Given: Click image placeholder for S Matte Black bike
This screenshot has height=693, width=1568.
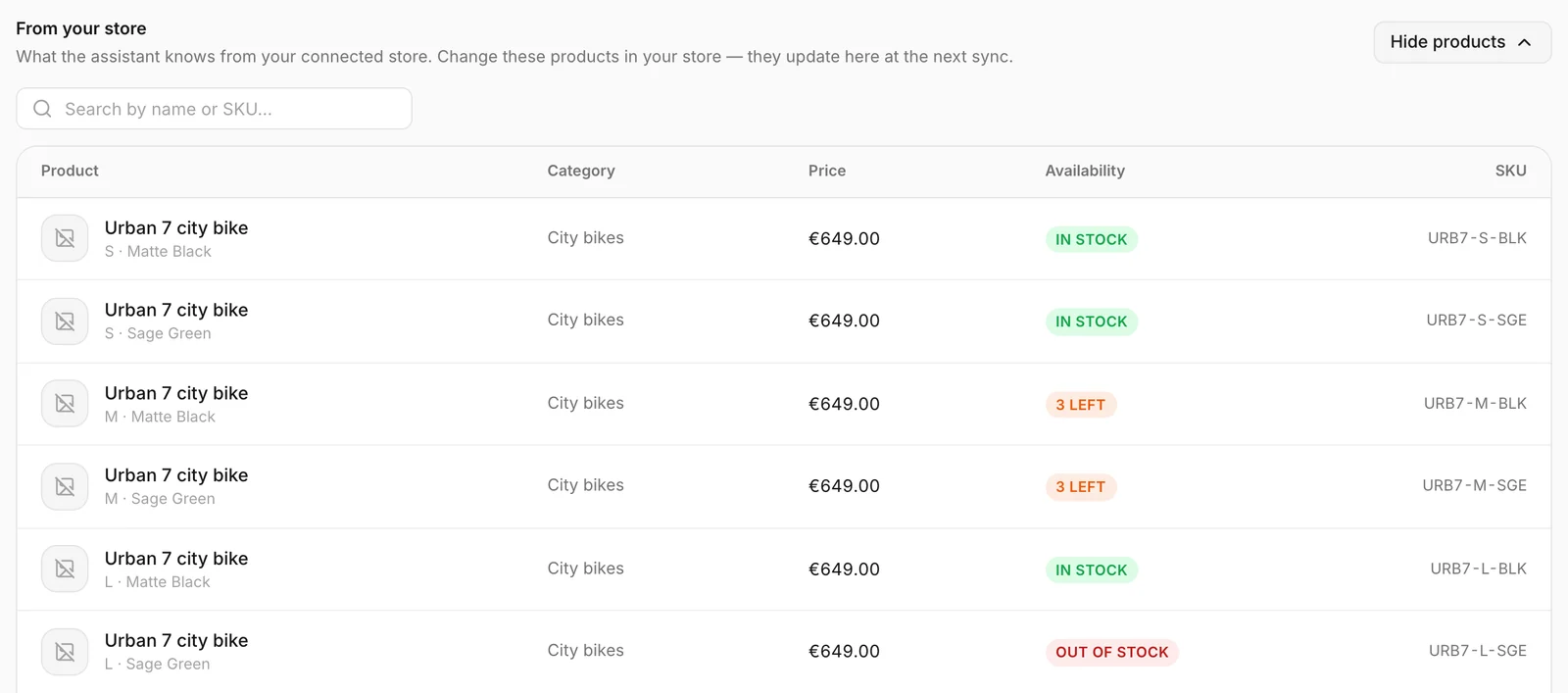Looking at the screenshot, I should 65,238.
